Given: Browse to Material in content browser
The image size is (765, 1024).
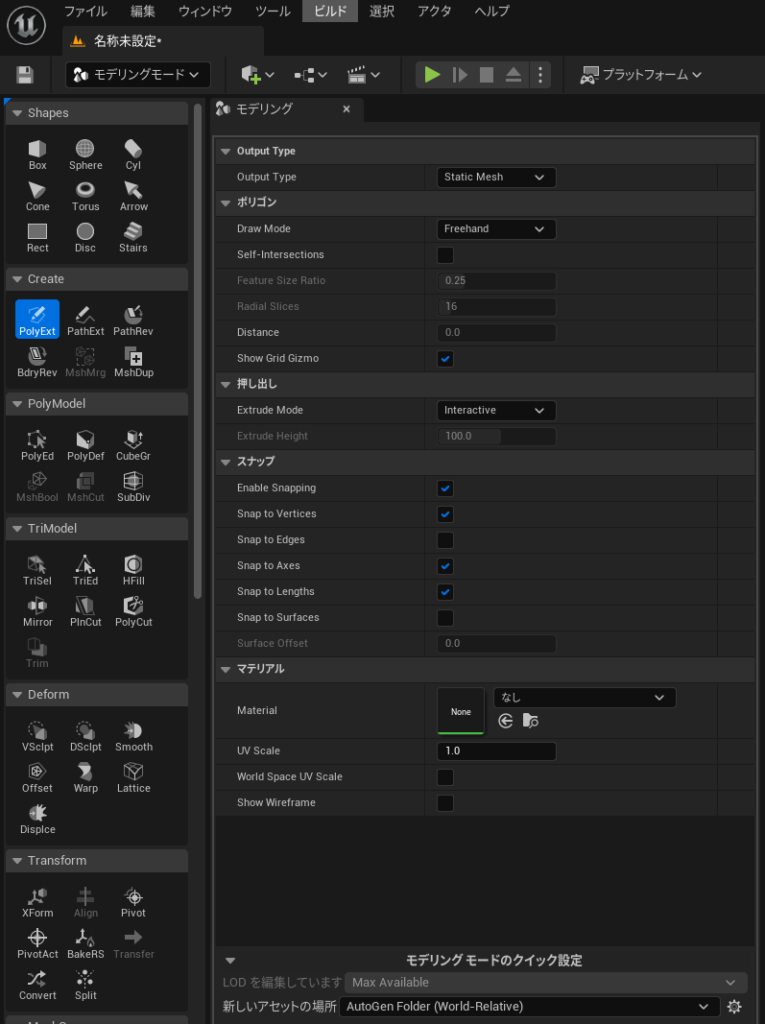Looking at the screenshot, I should pos(530,721).
